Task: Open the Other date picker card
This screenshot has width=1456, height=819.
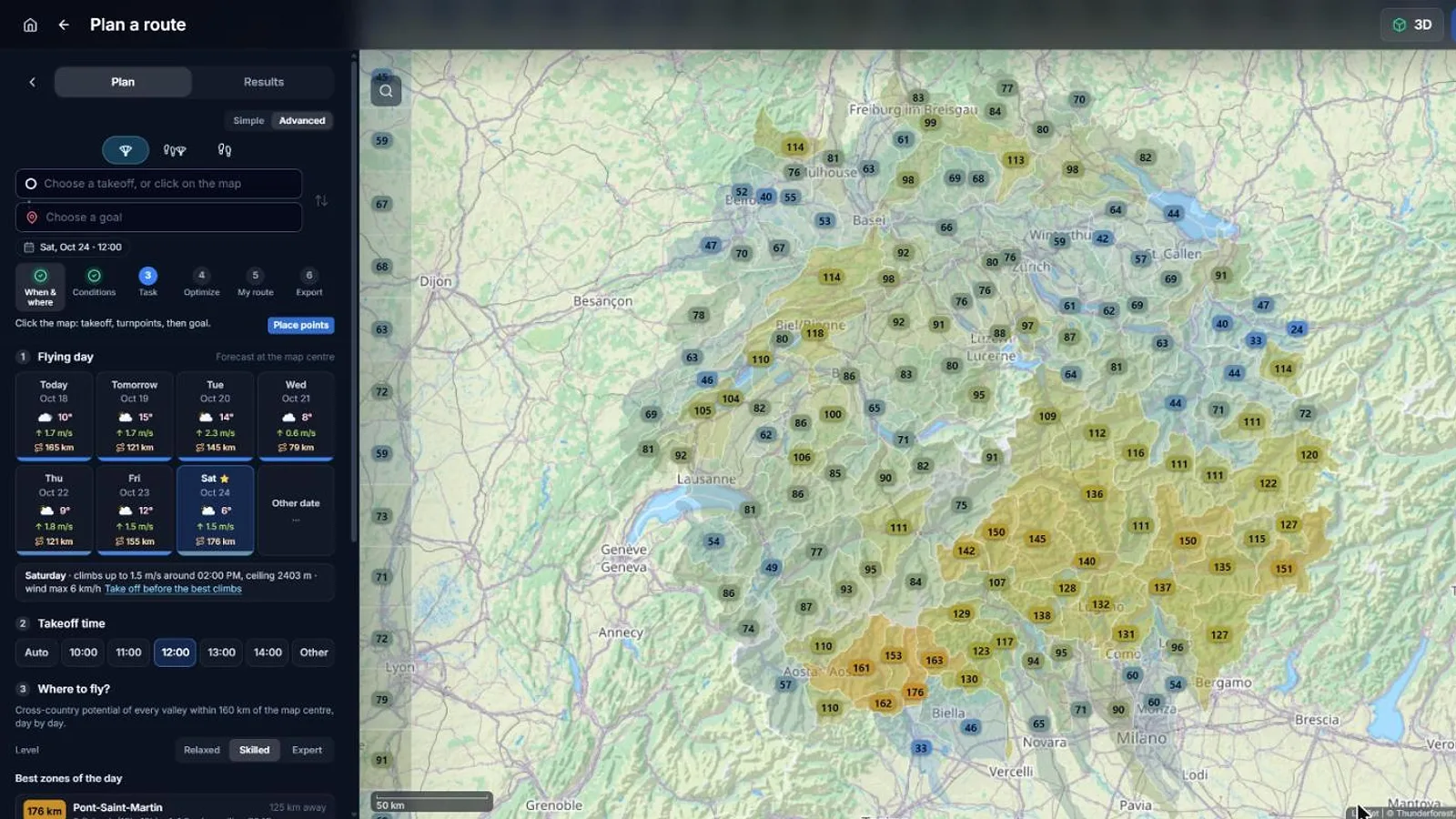Action: [x=296, y=510]
